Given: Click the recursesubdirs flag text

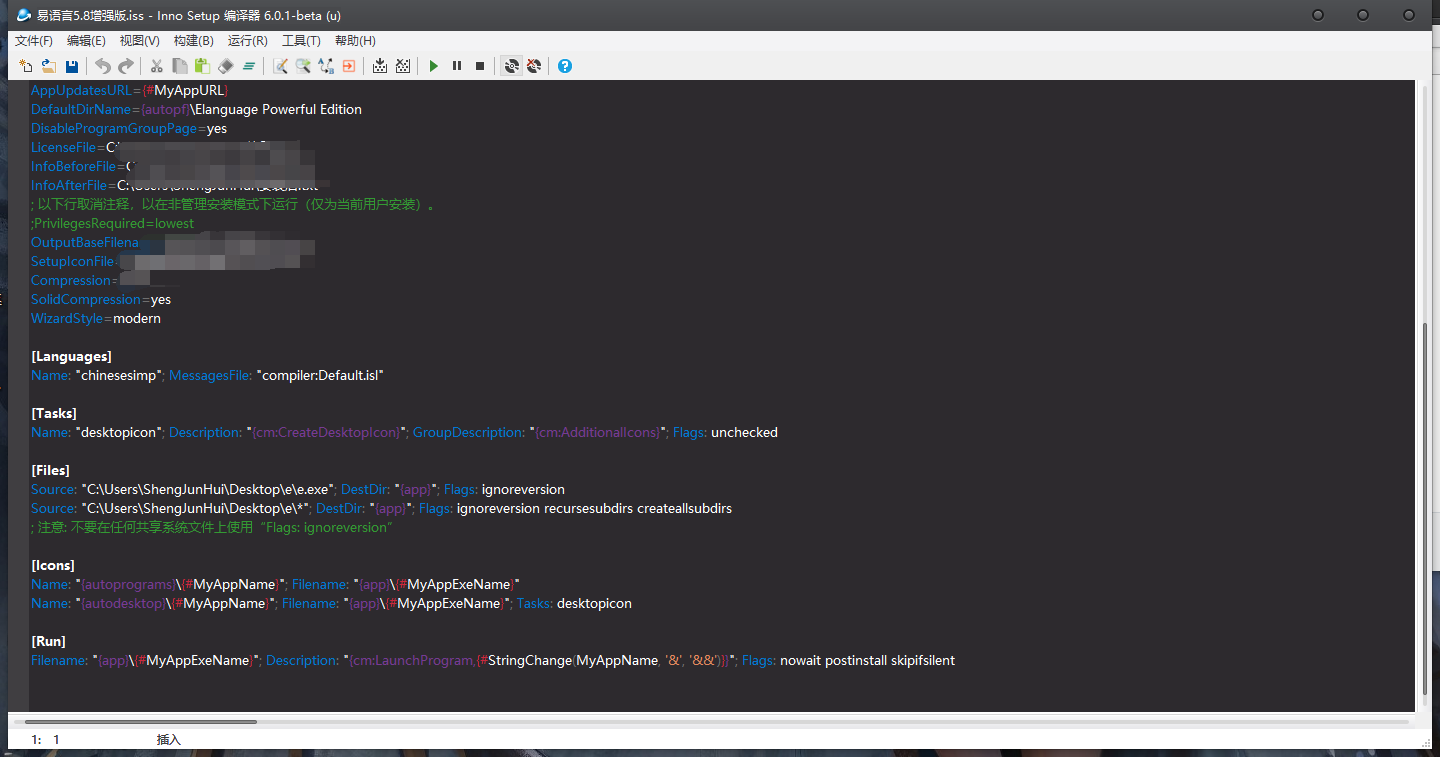Looking at the screenshot, I should pyautogui.click(x=590, y=509).
